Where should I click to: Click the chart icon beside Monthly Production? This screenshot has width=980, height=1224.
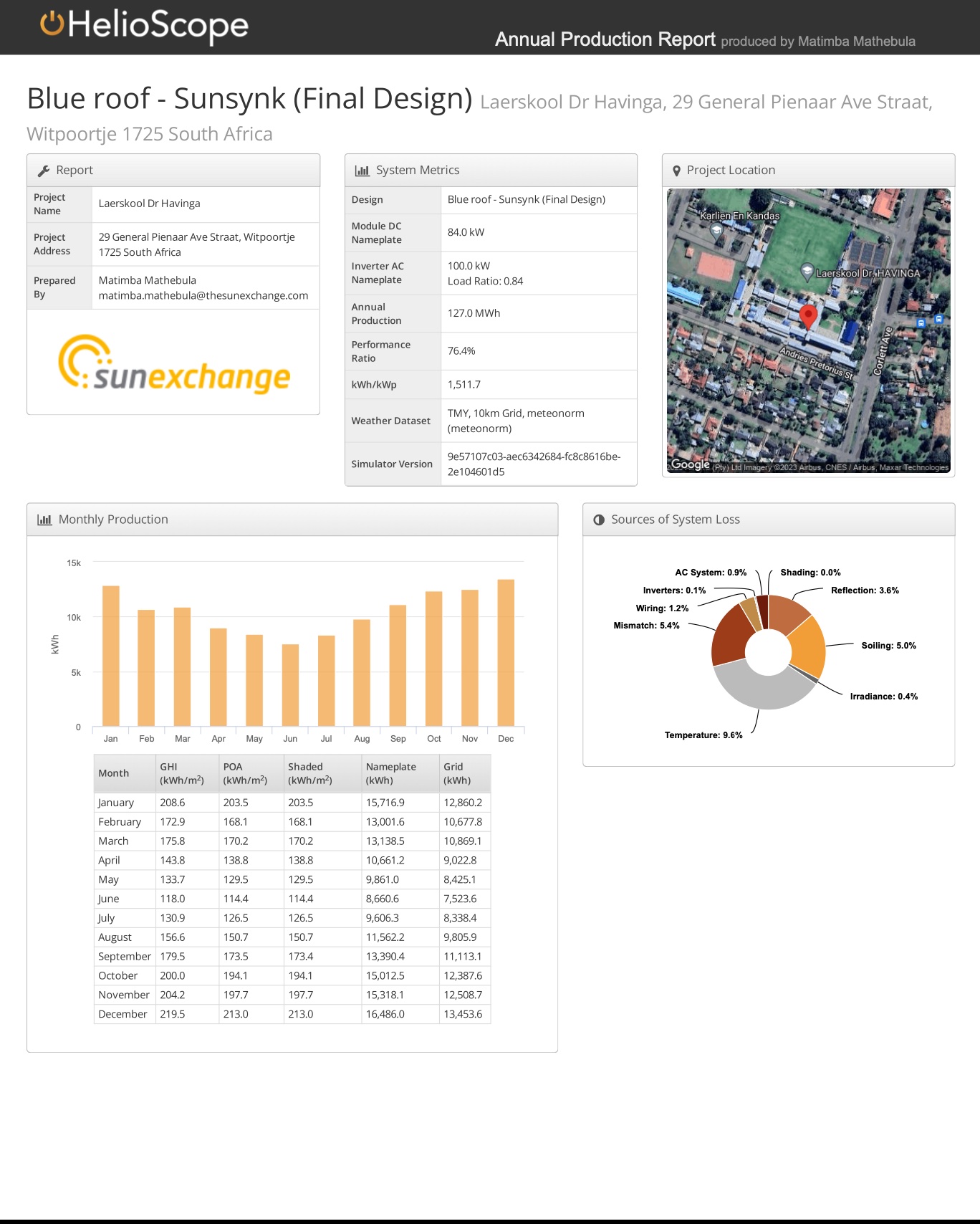(x=44, y=520)
